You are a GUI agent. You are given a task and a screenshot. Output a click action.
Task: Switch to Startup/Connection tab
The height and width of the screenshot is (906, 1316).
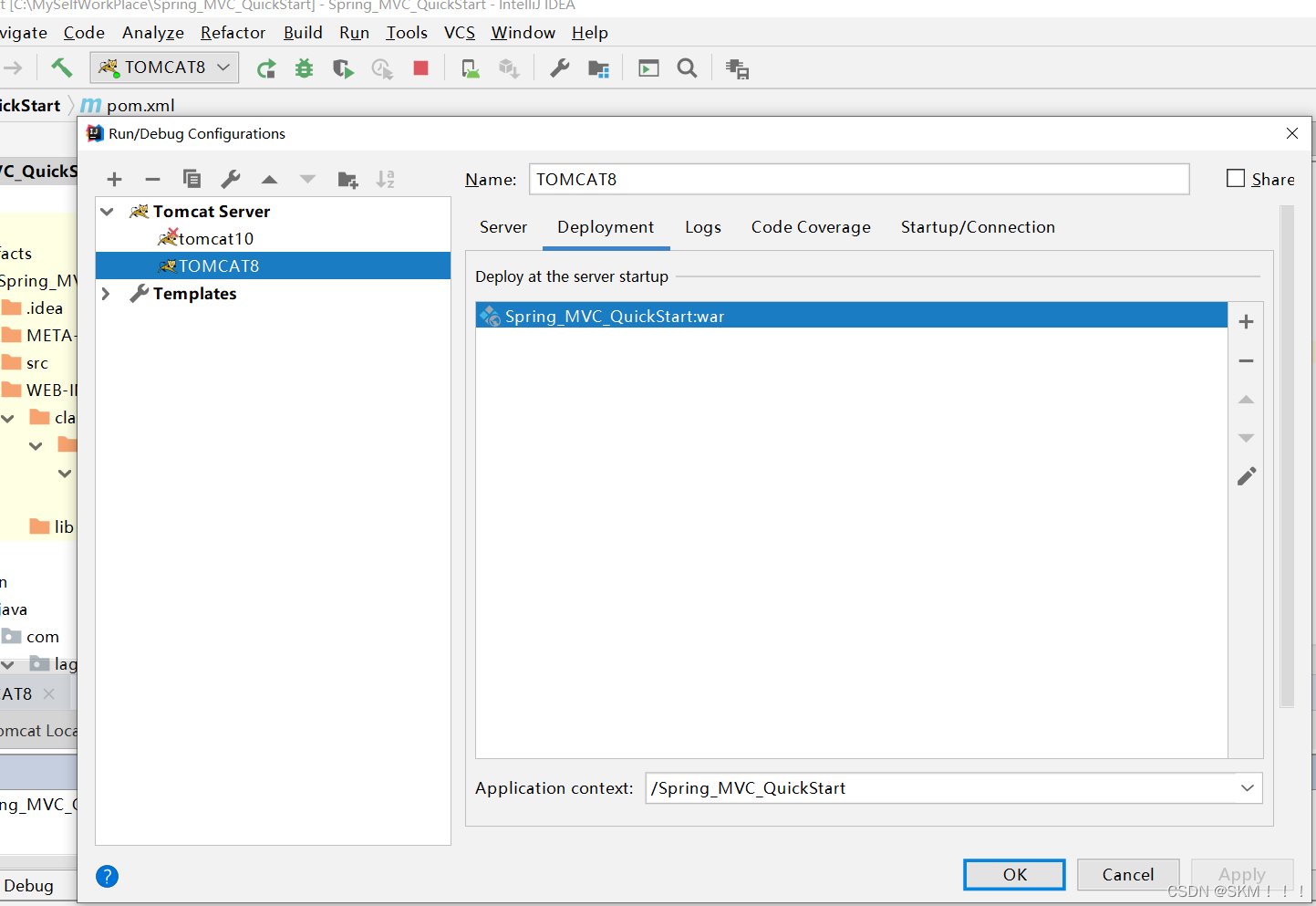click(x=978, y=227)
